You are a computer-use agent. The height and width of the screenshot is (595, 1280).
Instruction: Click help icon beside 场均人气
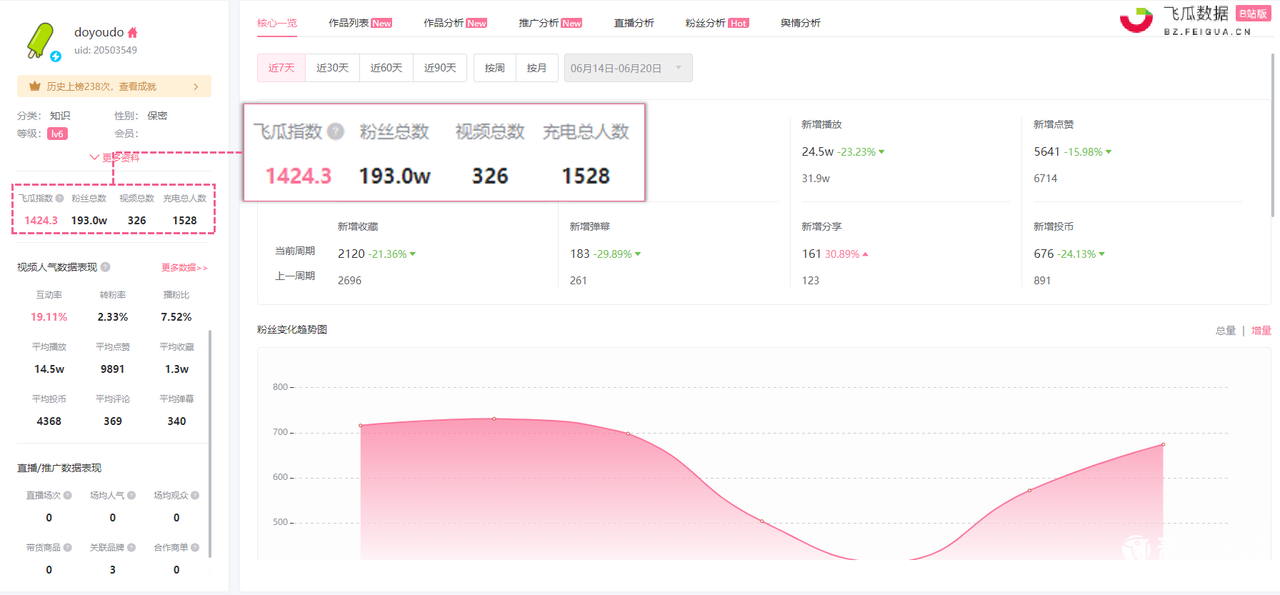point(130,495)
